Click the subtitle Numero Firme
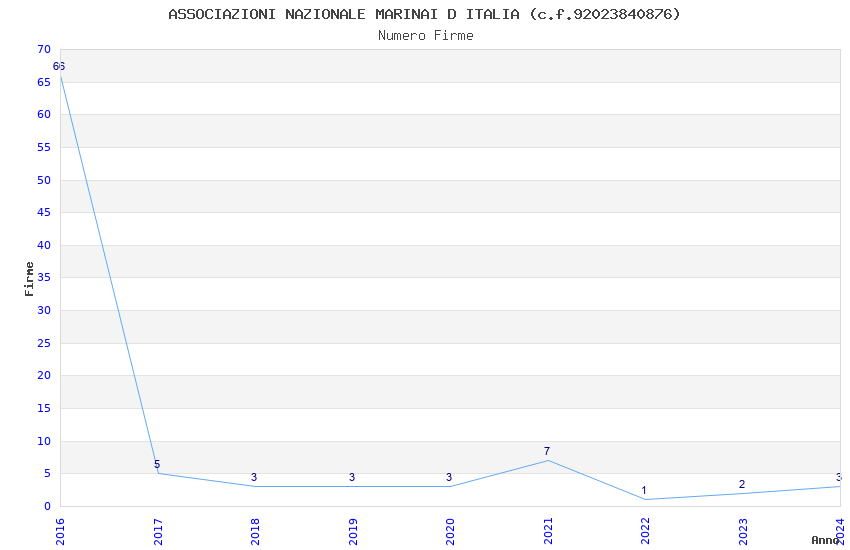Screen dimensions: 850x550 (426, 36)
